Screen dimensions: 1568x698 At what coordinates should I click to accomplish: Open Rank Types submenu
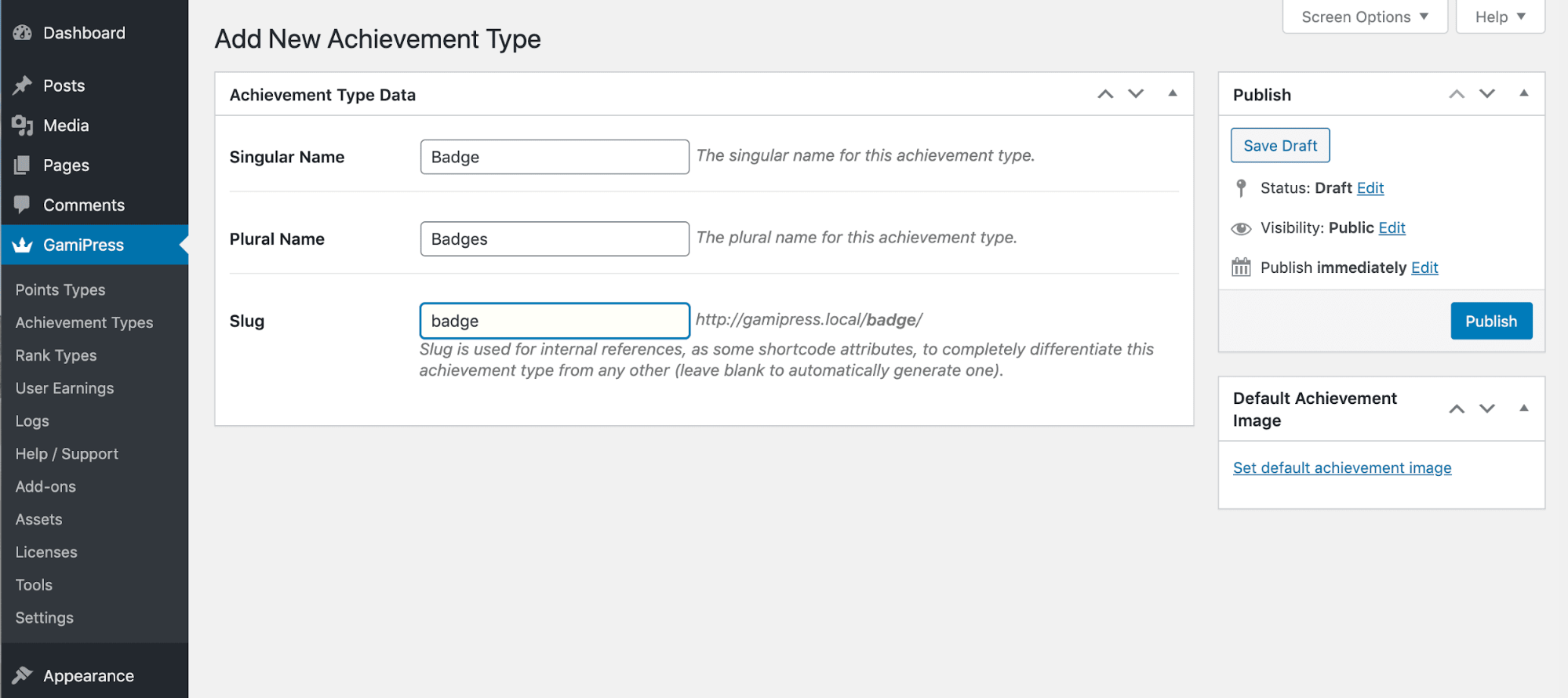pyautogui.click(x=56, y=355)
